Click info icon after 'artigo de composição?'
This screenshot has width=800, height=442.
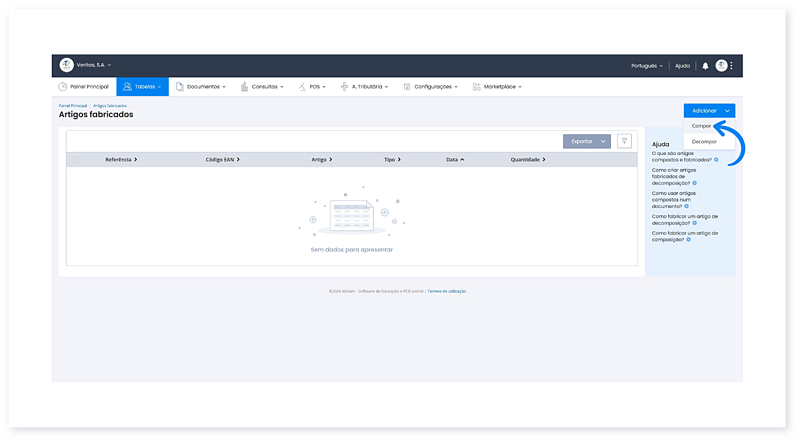coord(689,239)
